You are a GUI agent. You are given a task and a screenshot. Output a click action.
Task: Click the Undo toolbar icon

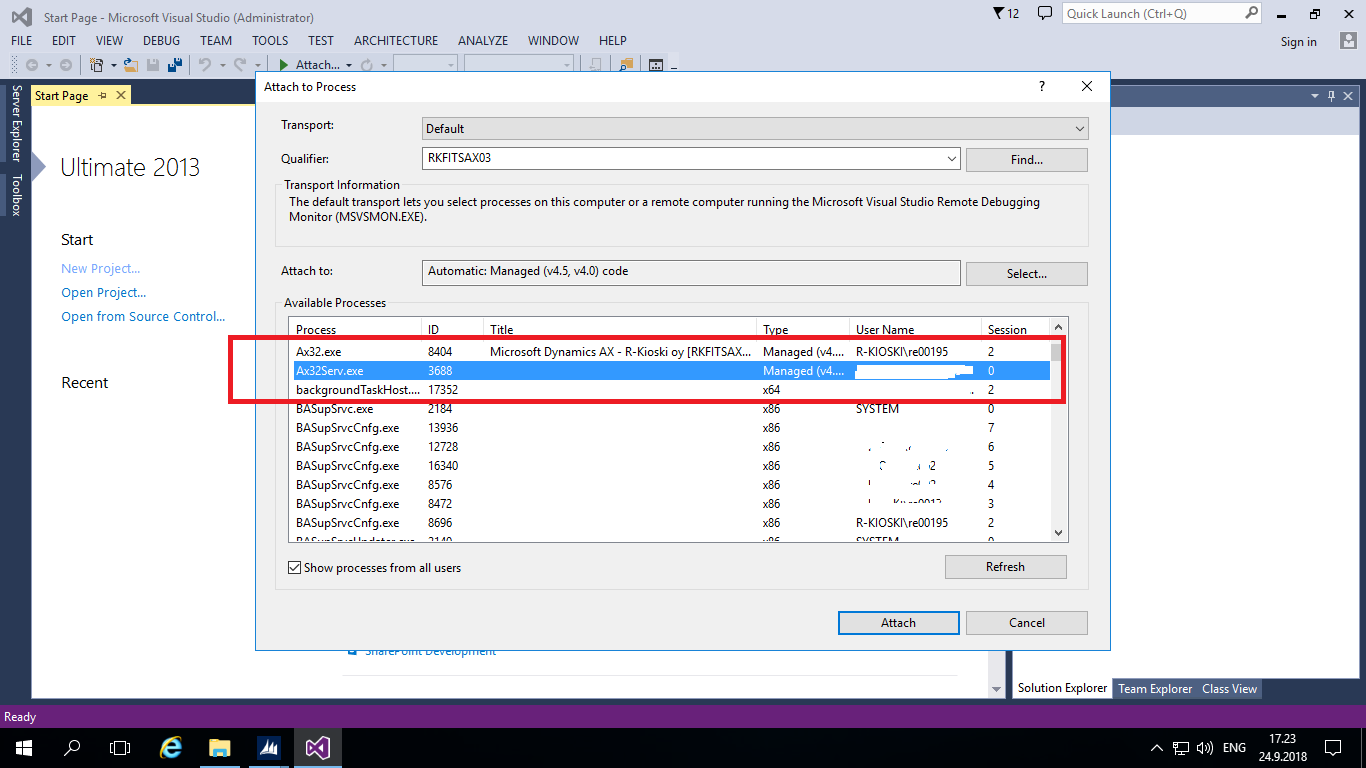[204, 64]
